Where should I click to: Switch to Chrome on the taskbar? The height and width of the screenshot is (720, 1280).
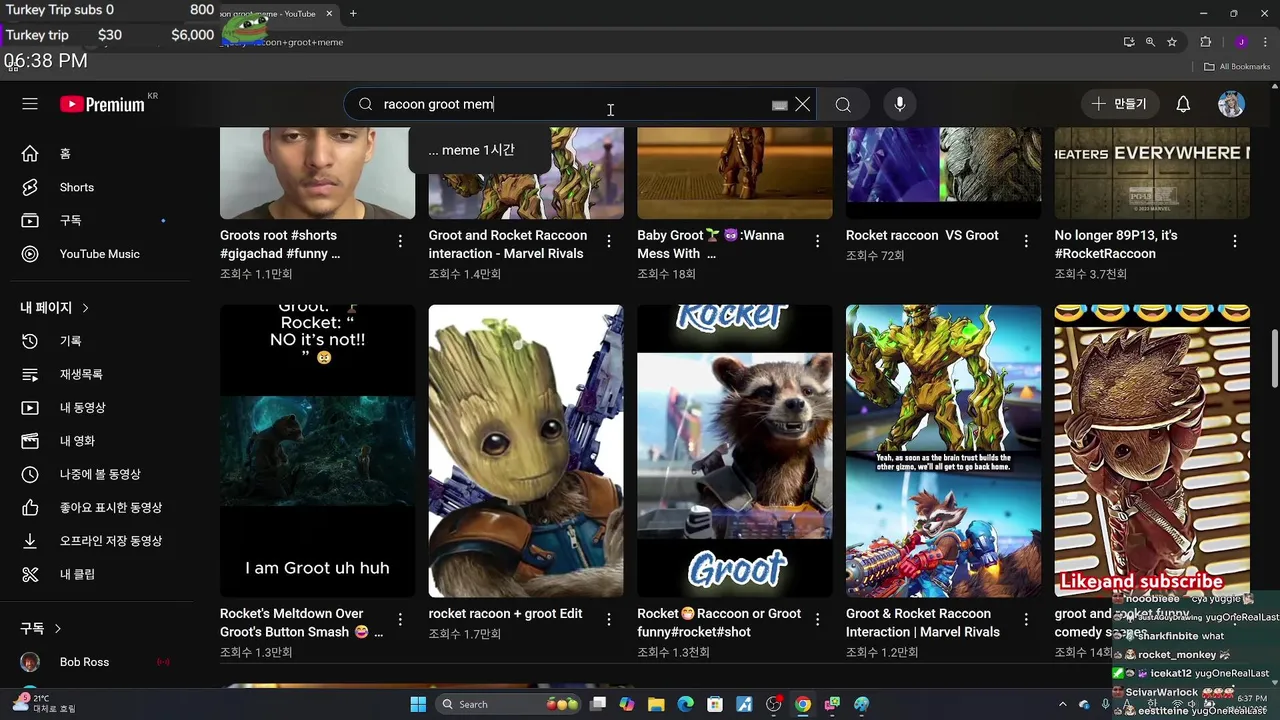pos(802,704)
